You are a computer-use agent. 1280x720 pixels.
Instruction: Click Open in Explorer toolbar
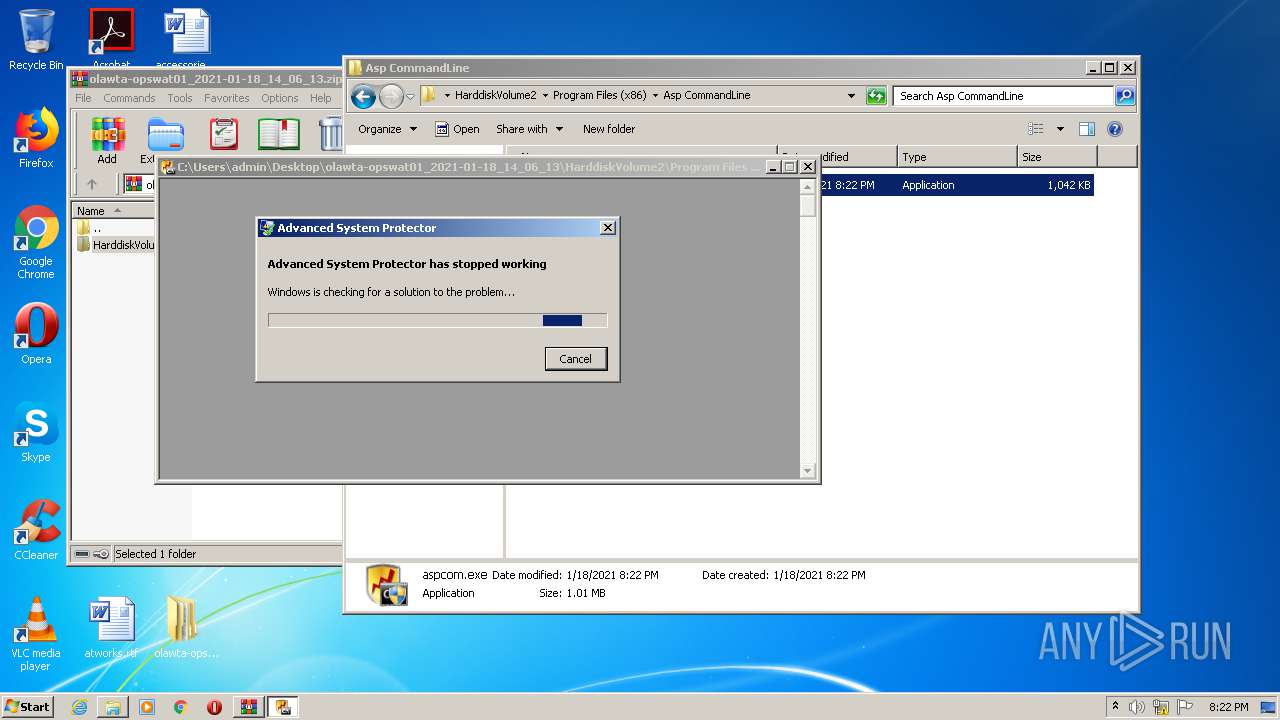coord(457,129)
